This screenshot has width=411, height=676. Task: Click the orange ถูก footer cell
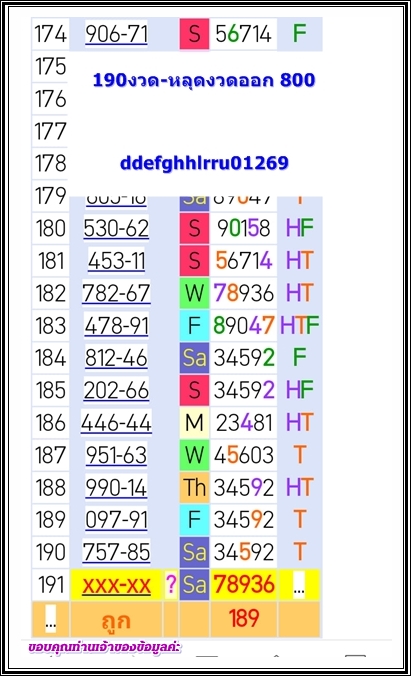point(116,620)
